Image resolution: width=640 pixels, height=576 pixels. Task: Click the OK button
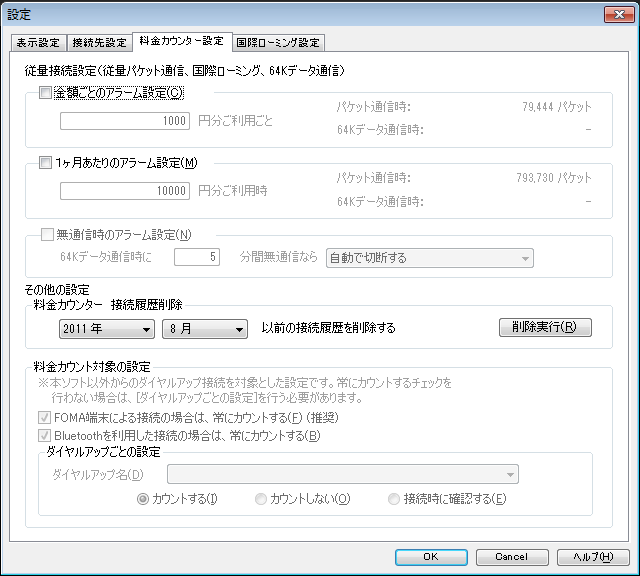[x=431, y=556]
